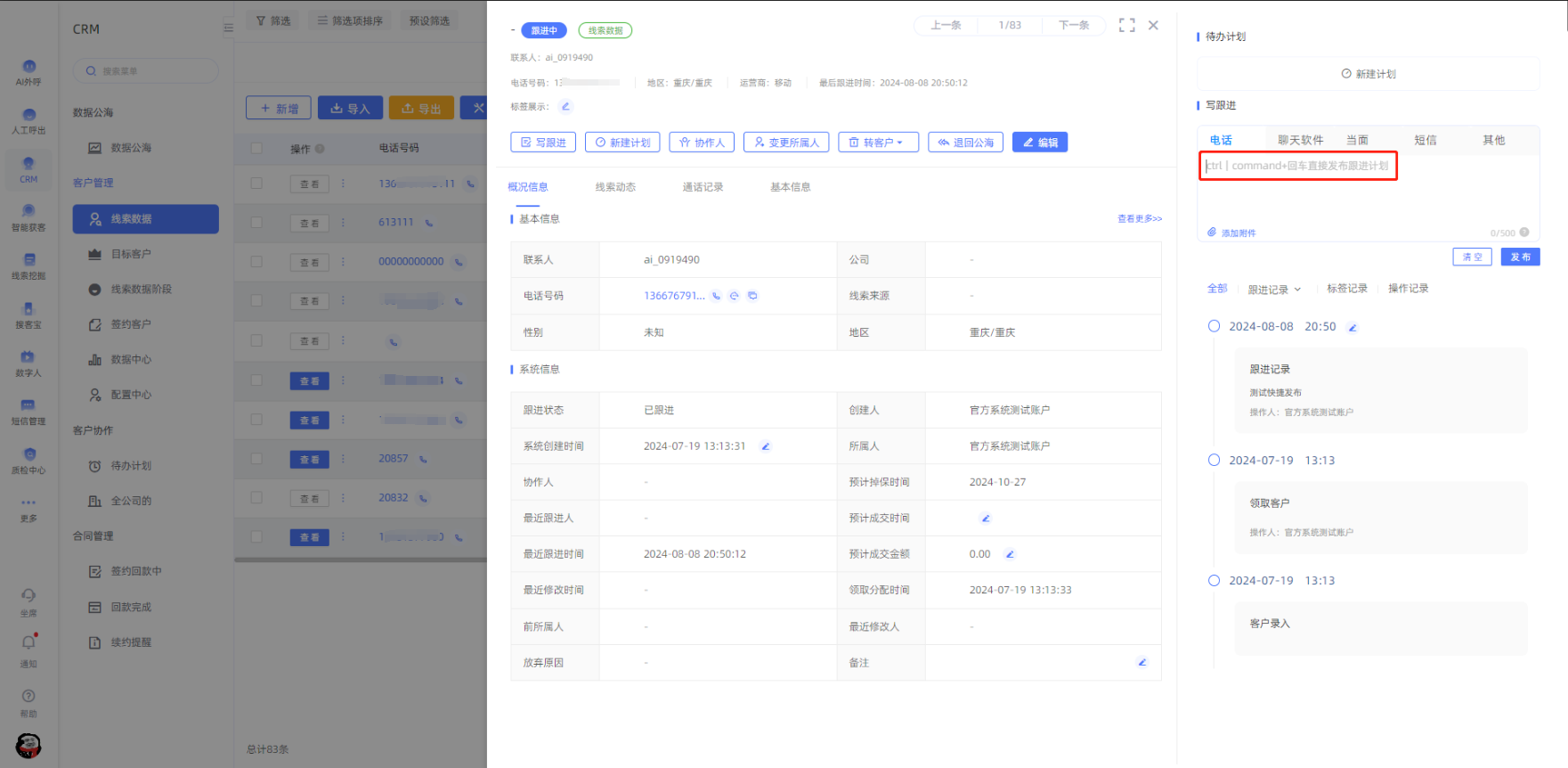Edit the 系统创建时间 value with its pencil icon

click(765, 446)
